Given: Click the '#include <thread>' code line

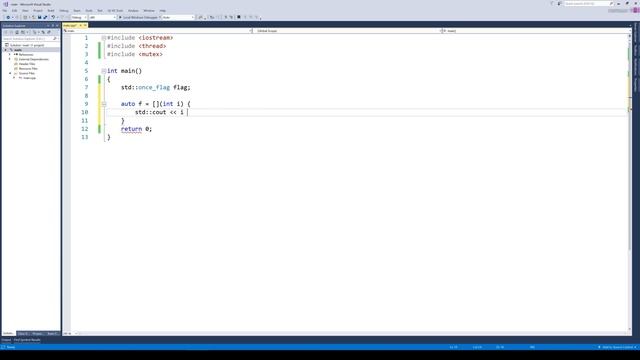Looking at the screenshot, I should (x=136, y=46).
